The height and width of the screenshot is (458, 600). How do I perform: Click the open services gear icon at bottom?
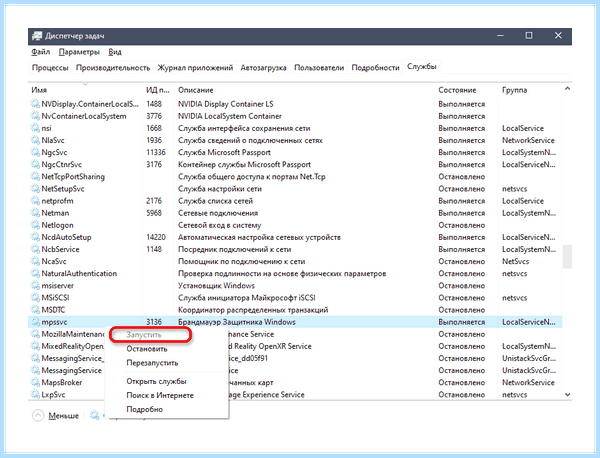[95, 415]
